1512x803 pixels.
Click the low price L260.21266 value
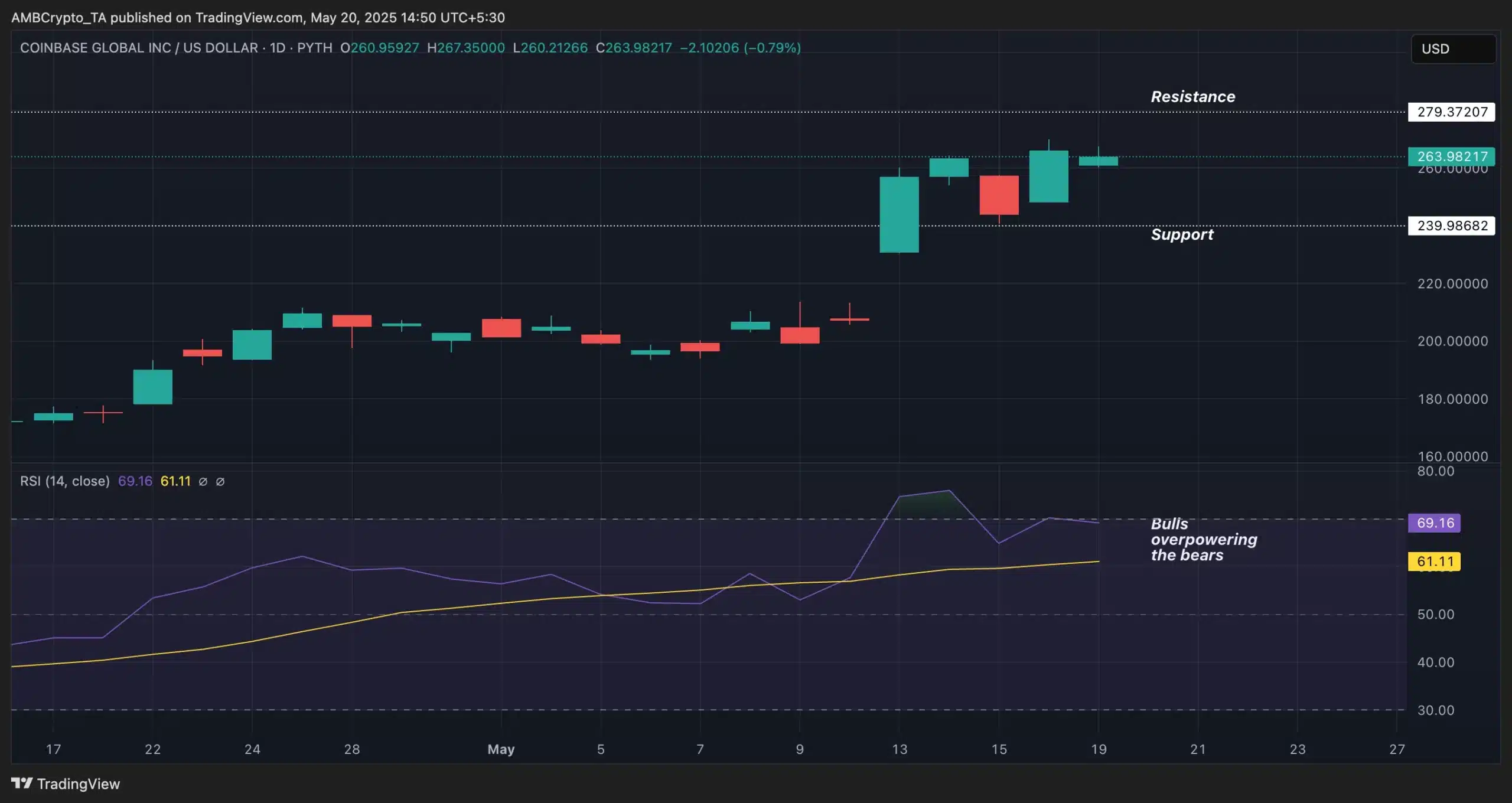(x=550, y=48)
